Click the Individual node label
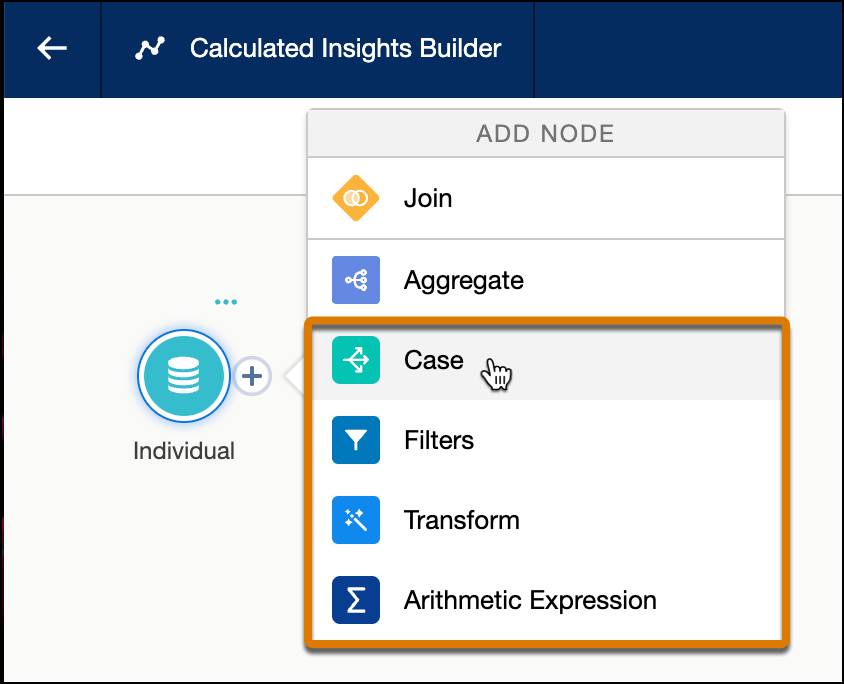This screenshot has height=684, width=844. coord(184,451)
